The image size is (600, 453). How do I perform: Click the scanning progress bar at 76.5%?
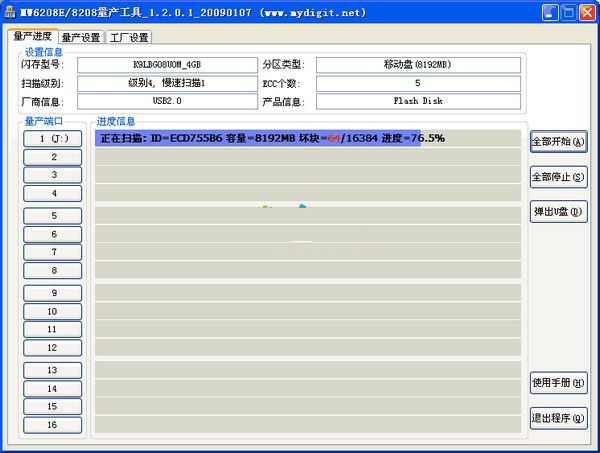coord(308,138)
